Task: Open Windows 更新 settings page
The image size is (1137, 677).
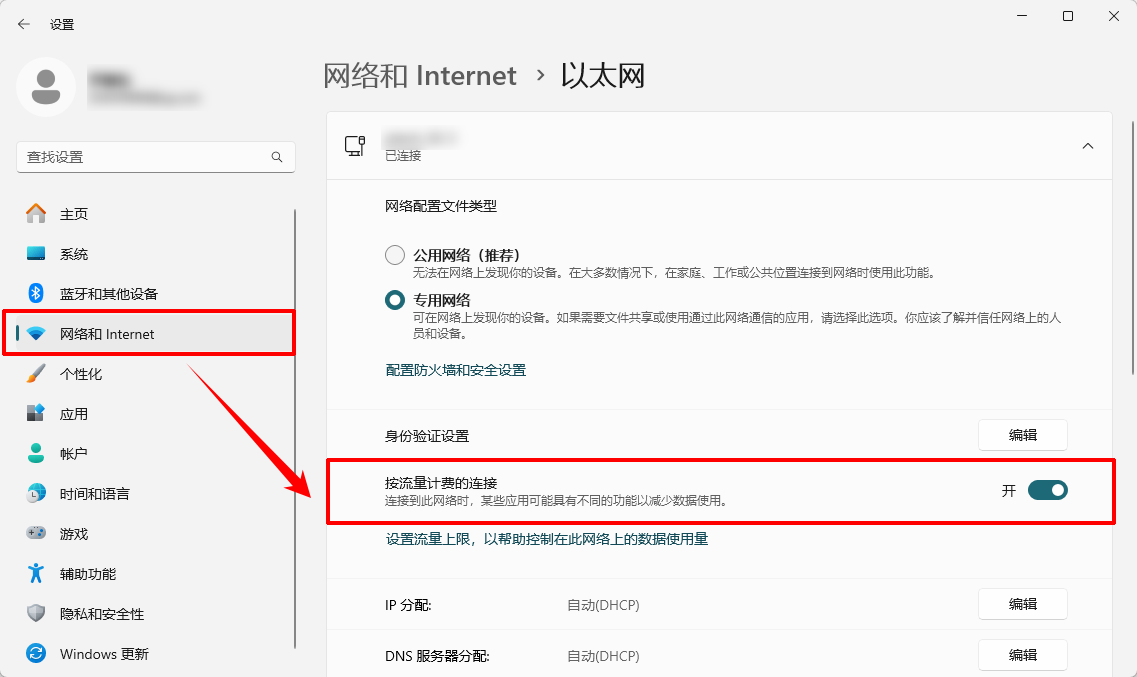Action: click(x=154, y=654)
